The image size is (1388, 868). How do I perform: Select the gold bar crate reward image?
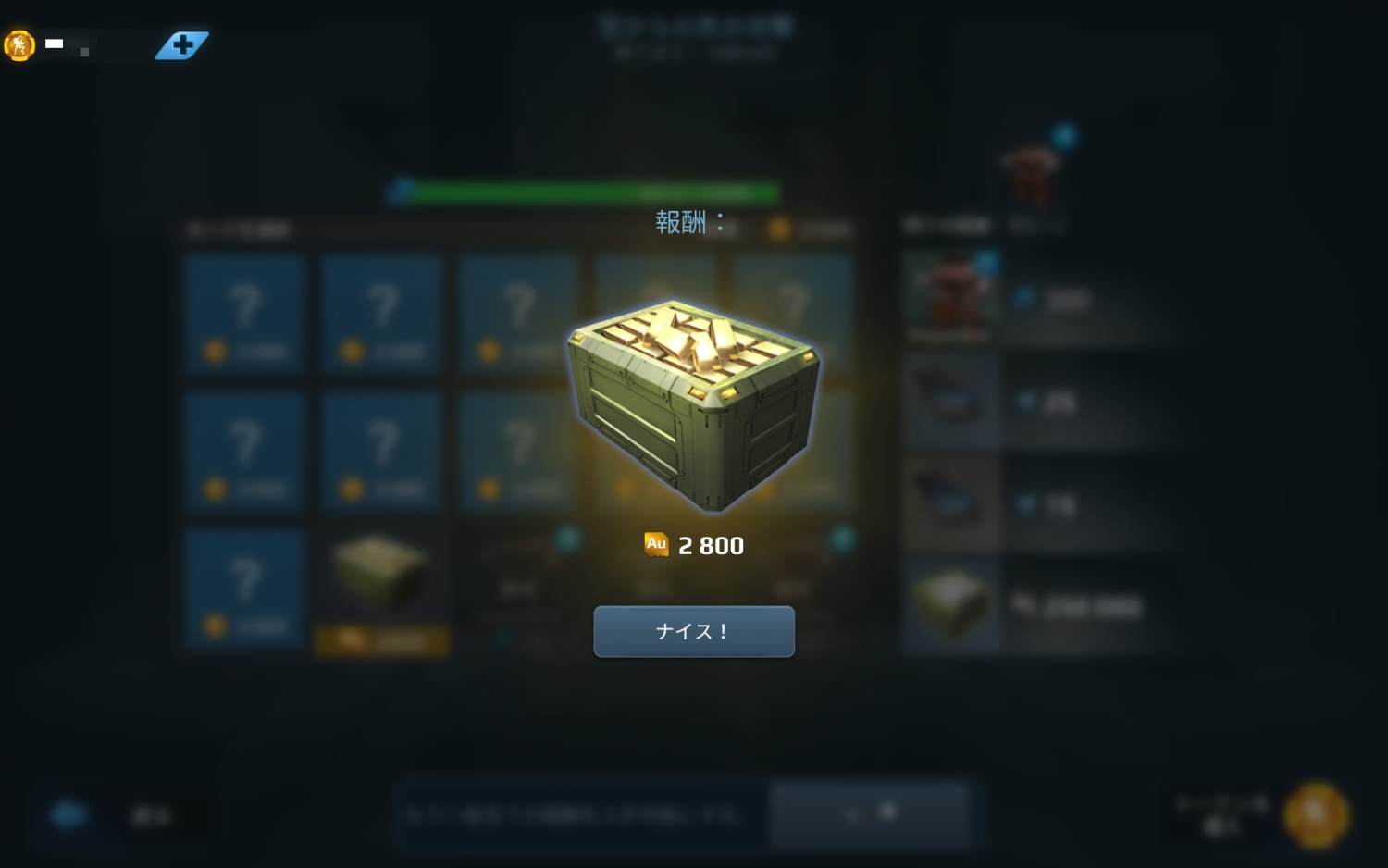click(x=693, y=404)
